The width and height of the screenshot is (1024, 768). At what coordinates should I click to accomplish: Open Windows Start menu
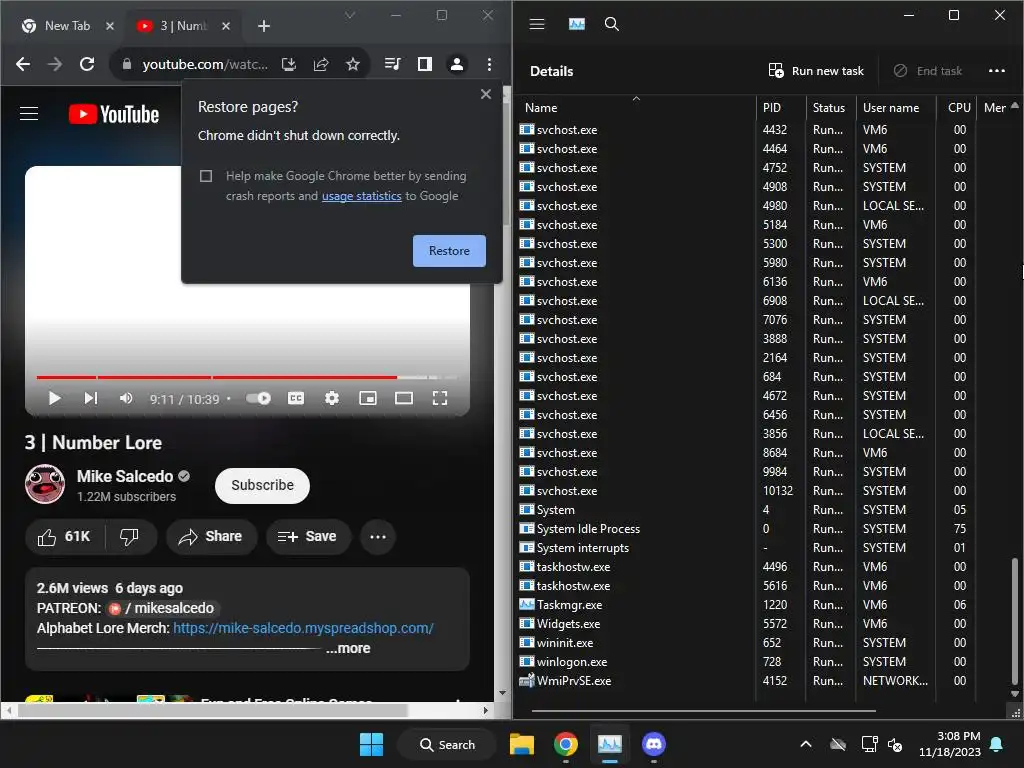coord(372,744)
